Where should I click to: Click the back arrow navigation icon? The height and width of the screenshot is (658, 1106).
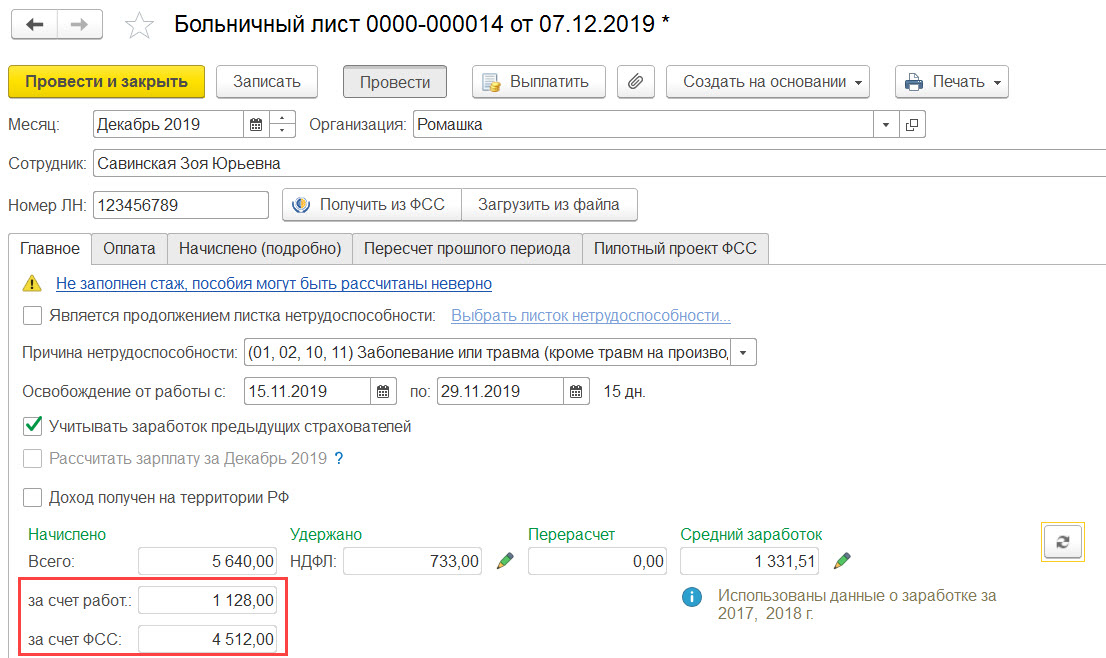pos(34,25)
